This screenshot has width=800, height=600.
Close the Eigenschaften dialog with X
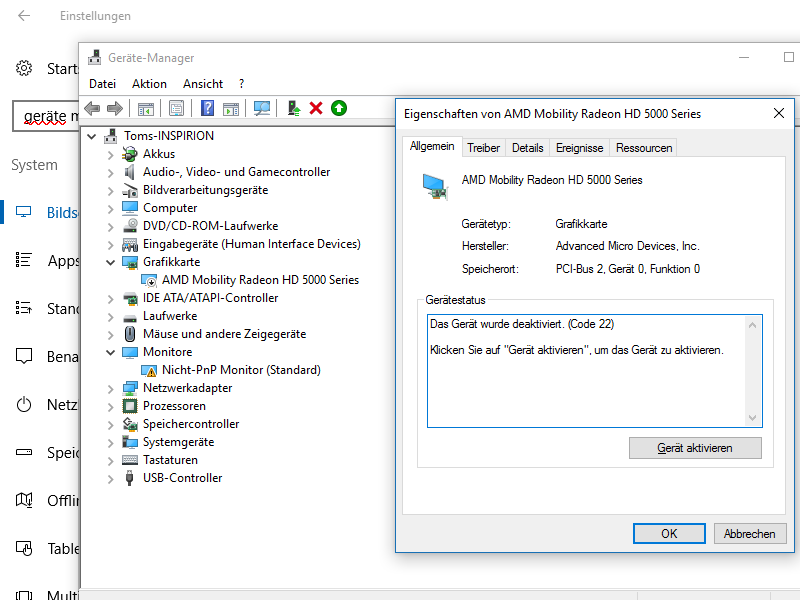(779, 113)
